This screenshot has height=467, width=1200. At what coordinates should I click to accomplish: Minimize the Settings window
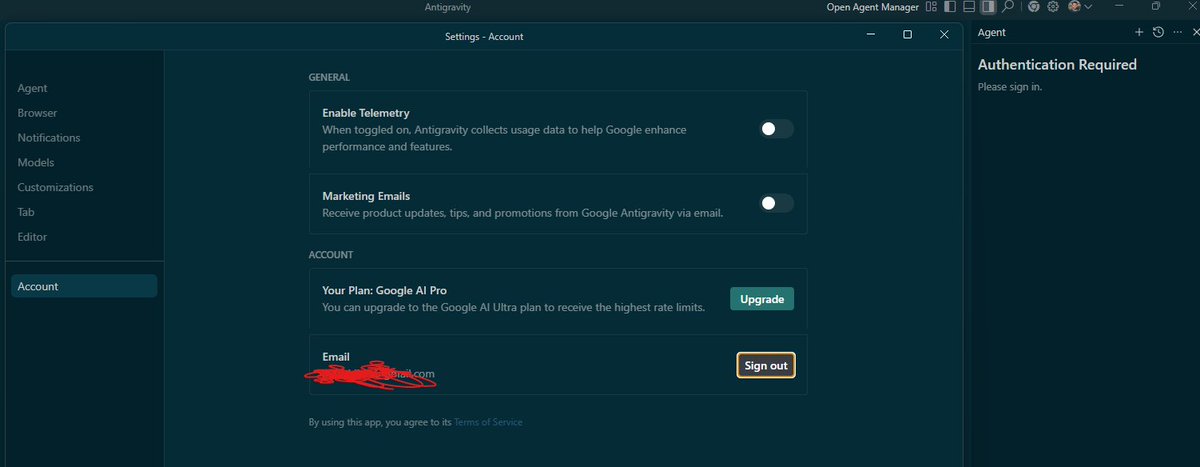(x=869, y=35)
